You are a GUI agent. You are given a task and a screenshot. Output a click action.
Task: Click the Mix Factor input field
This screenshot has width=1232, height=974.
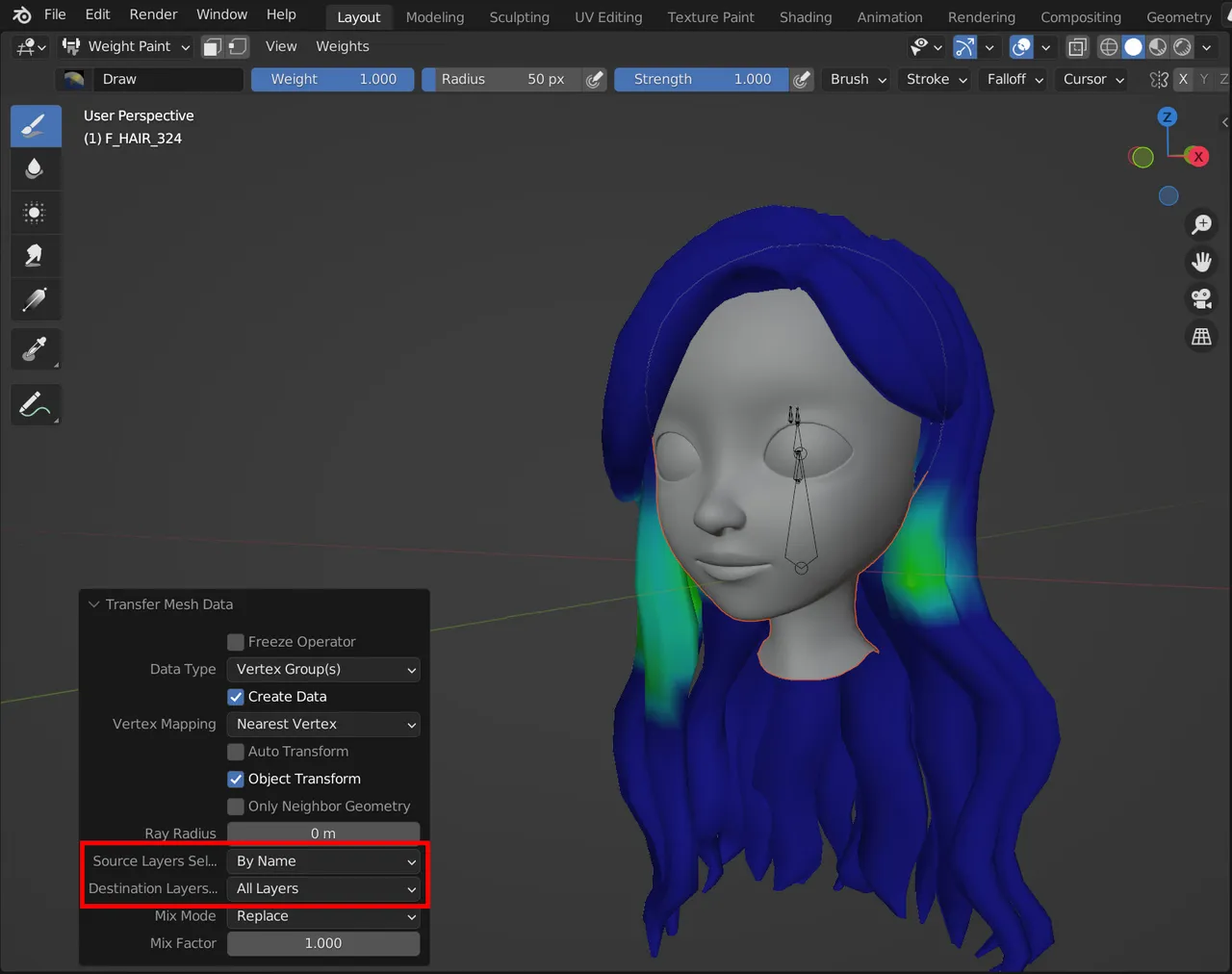click(322, 943)
